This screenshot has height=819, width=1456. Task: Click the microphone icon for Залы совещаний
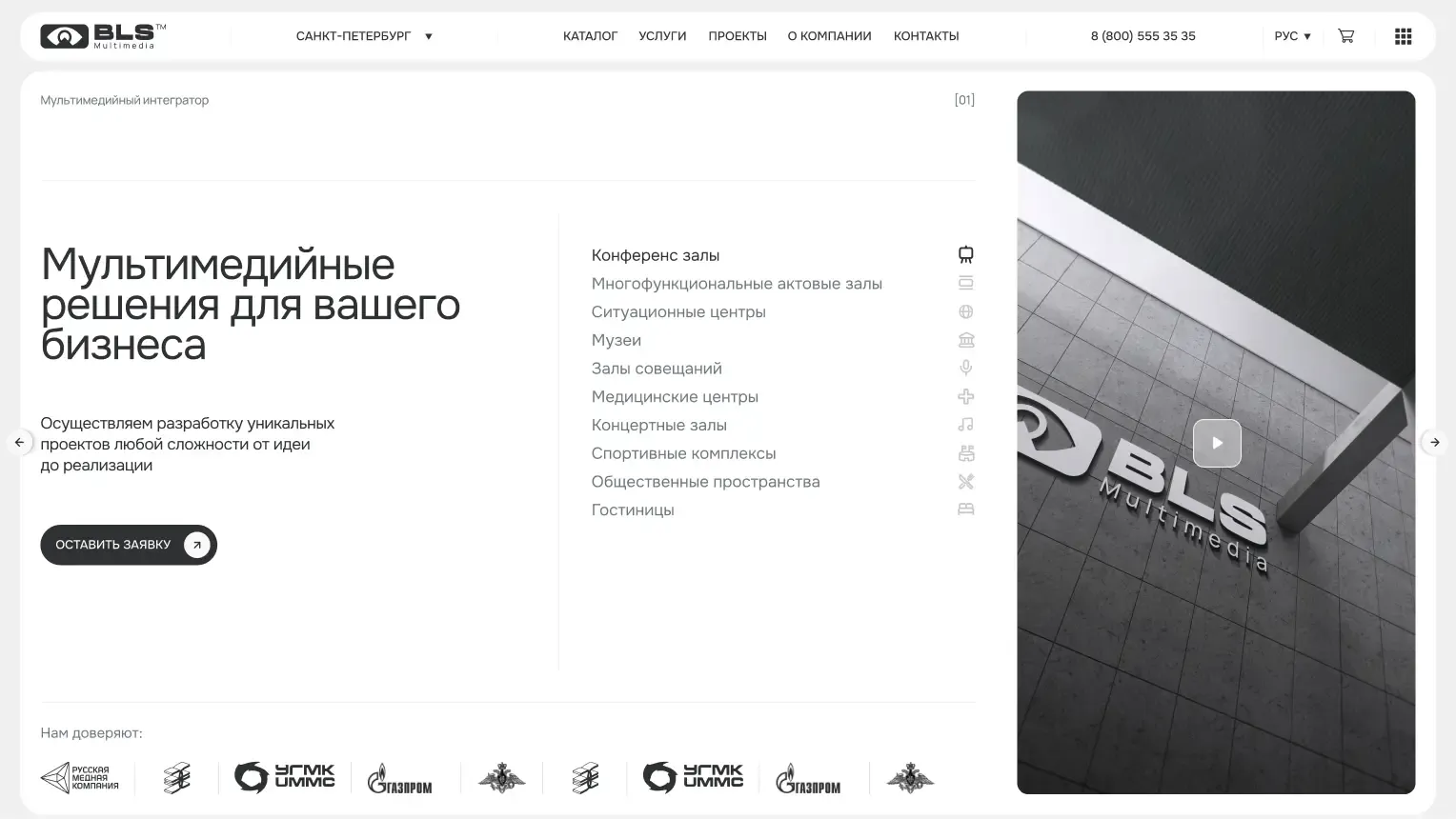[965, 368]
